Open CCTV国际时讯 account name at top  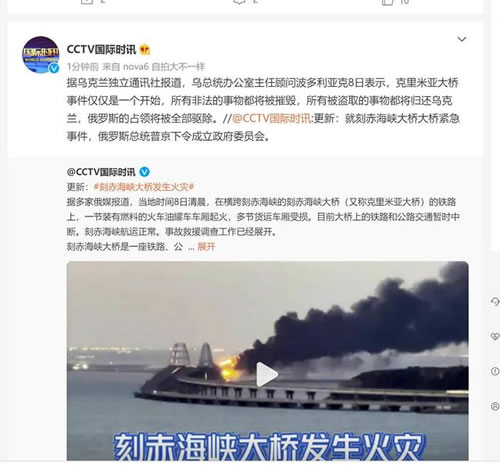tap(101, 50)
